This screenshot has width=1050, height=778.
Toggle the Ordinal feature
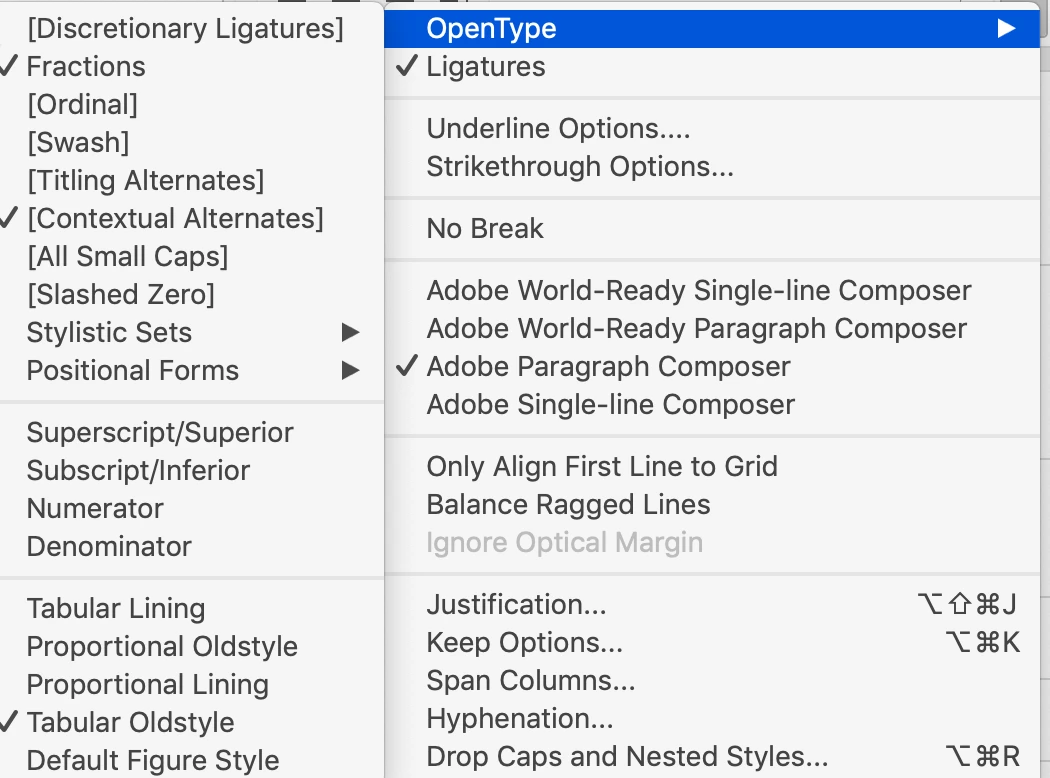[x=192, y=105]
